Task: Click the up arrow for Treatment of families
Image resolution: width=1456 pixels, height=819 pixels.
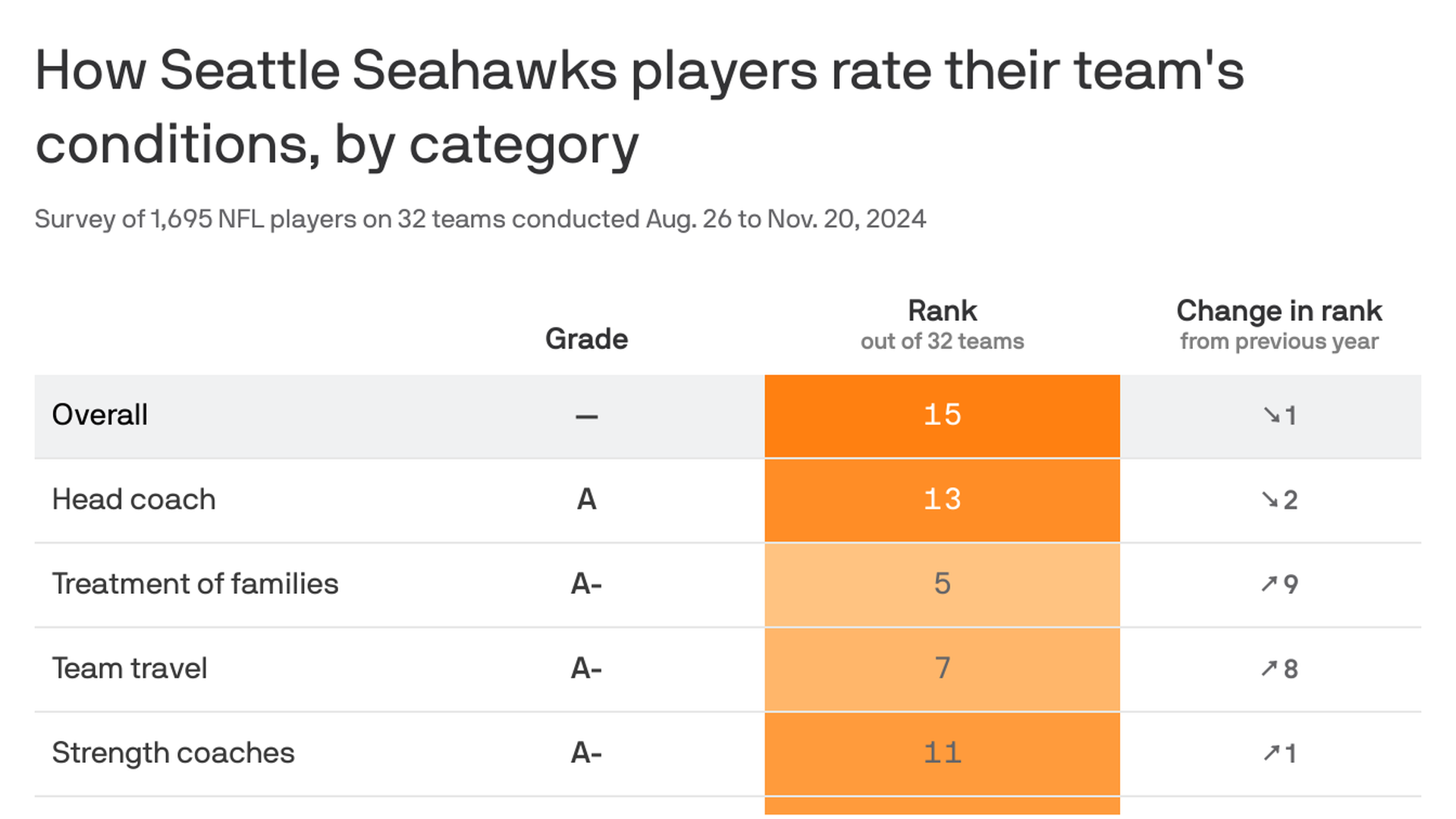Action: tap(1269, 583)
